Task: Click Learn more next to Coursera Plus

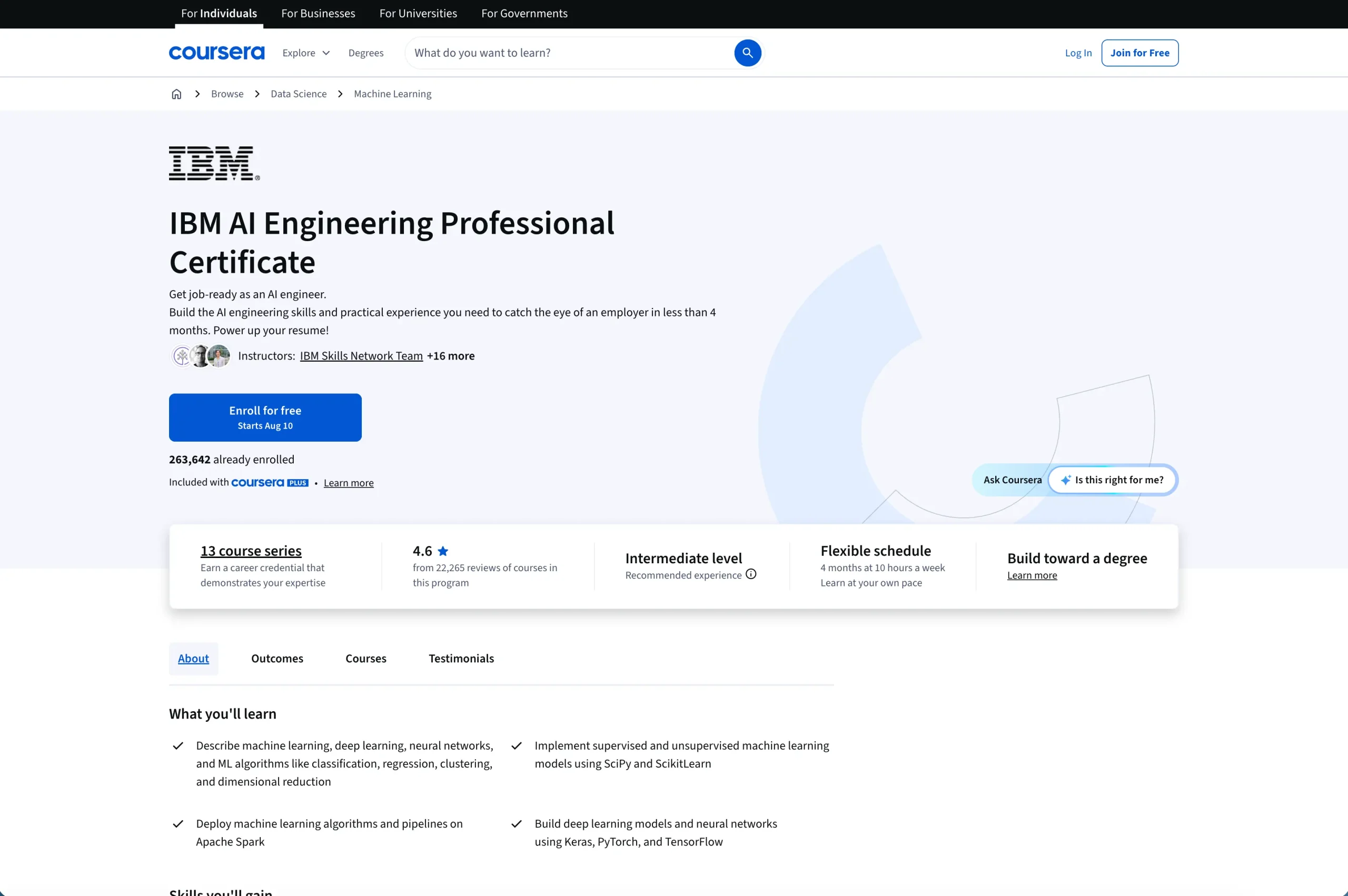Action: point(349,483)
